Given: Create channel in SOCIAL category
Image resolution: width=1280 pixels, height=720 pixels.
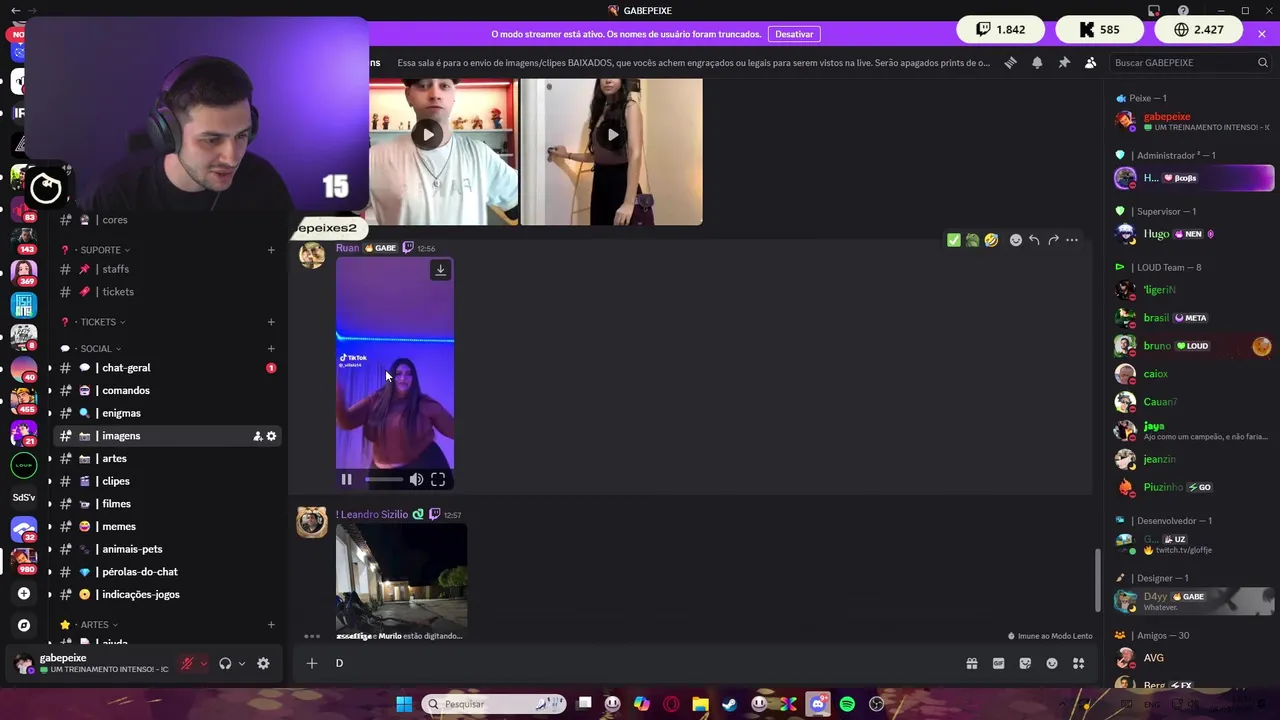Looking at the screenshot, I should (271, 349).
